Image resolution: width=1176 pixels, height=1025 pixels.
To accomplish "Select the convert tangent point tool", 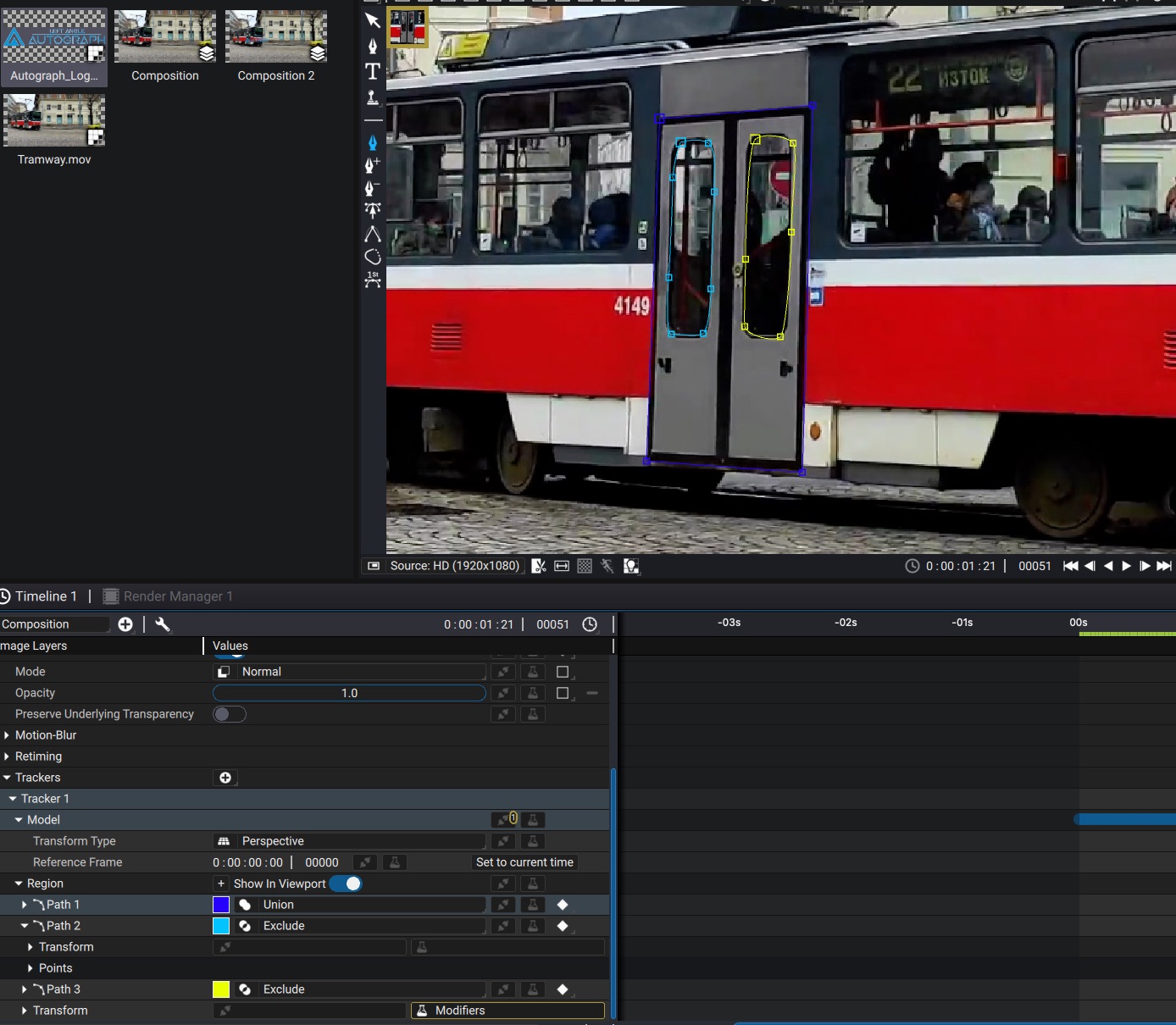I will click(x=372, y=210).
